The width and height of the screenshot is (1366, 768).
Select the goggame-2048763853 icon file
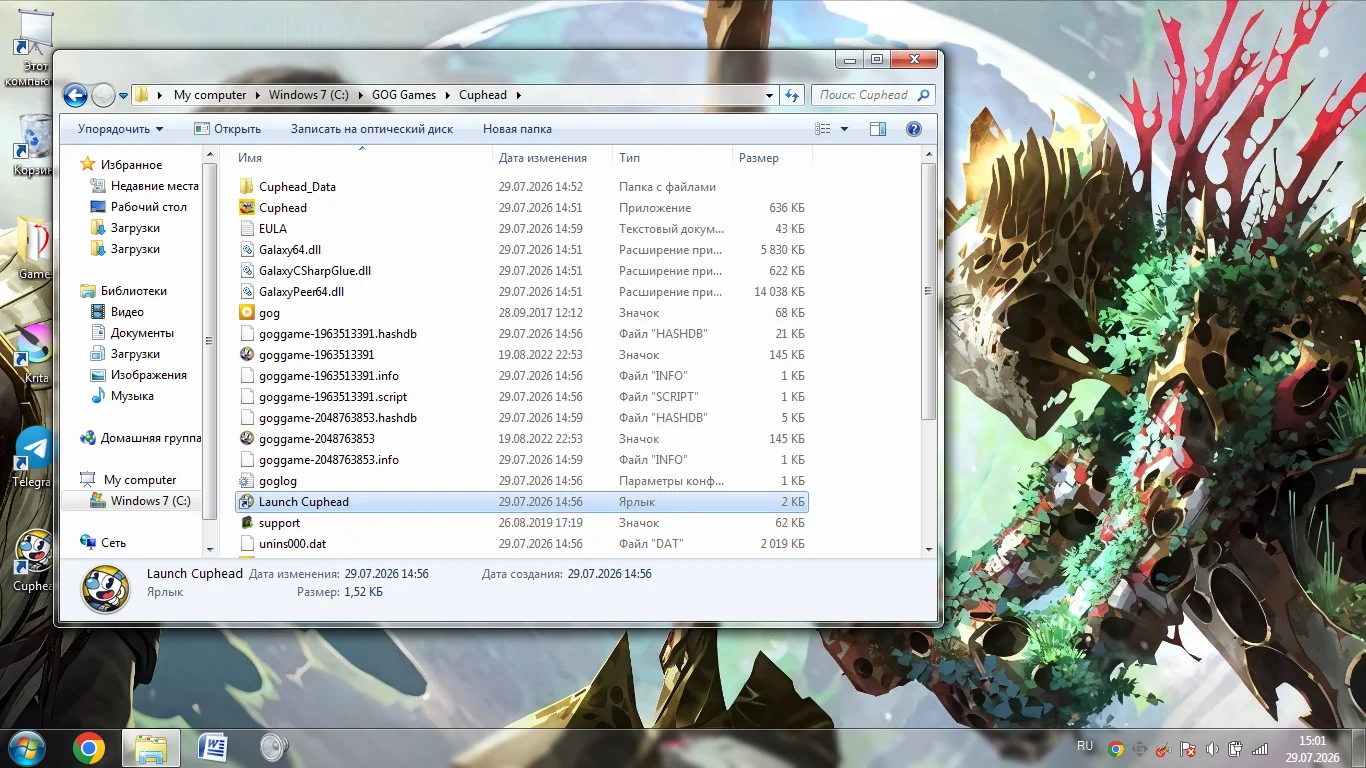247,439
